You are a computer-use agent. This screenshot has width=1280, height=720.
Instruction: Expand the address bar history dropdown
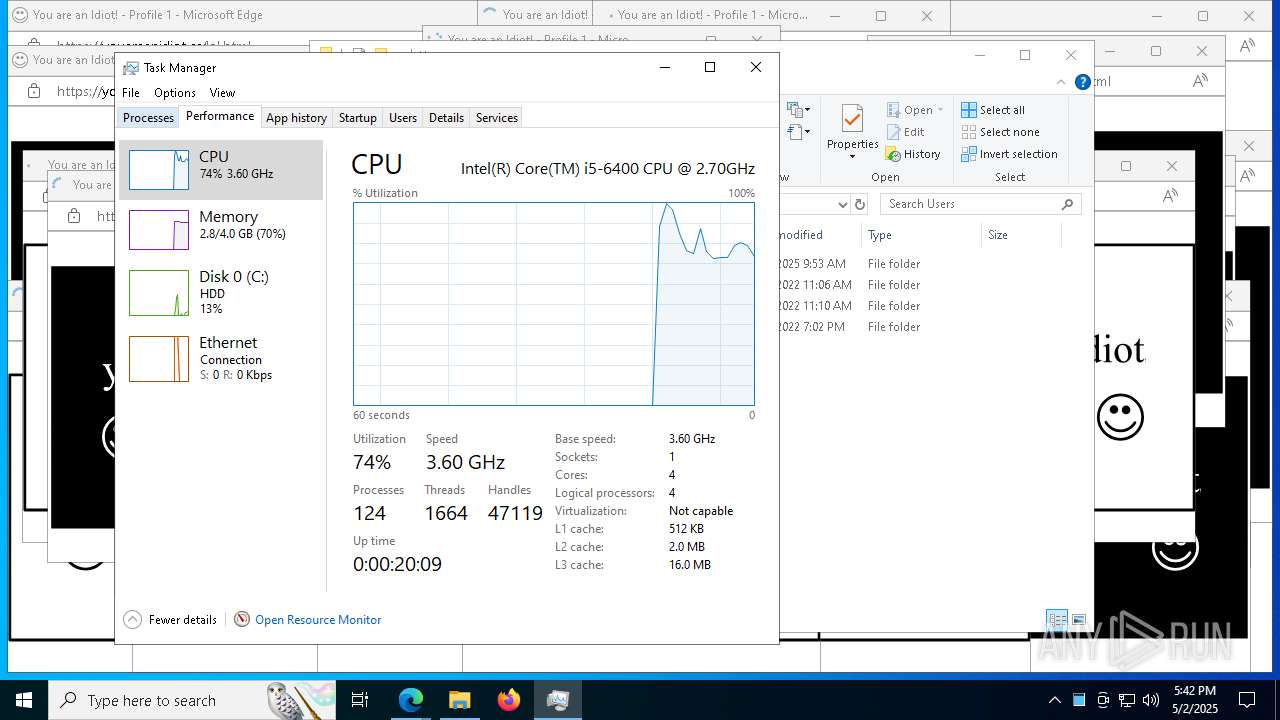tap(841, 204)
